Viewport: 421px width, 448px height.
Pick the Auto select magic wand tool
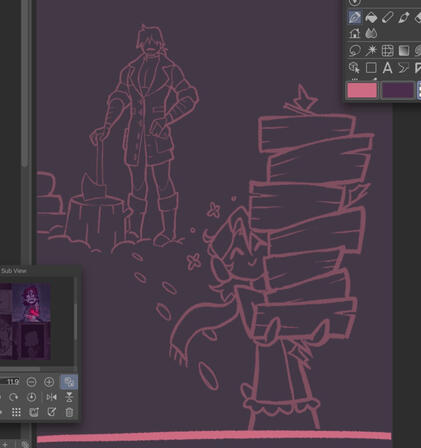(x=371, y=51)
